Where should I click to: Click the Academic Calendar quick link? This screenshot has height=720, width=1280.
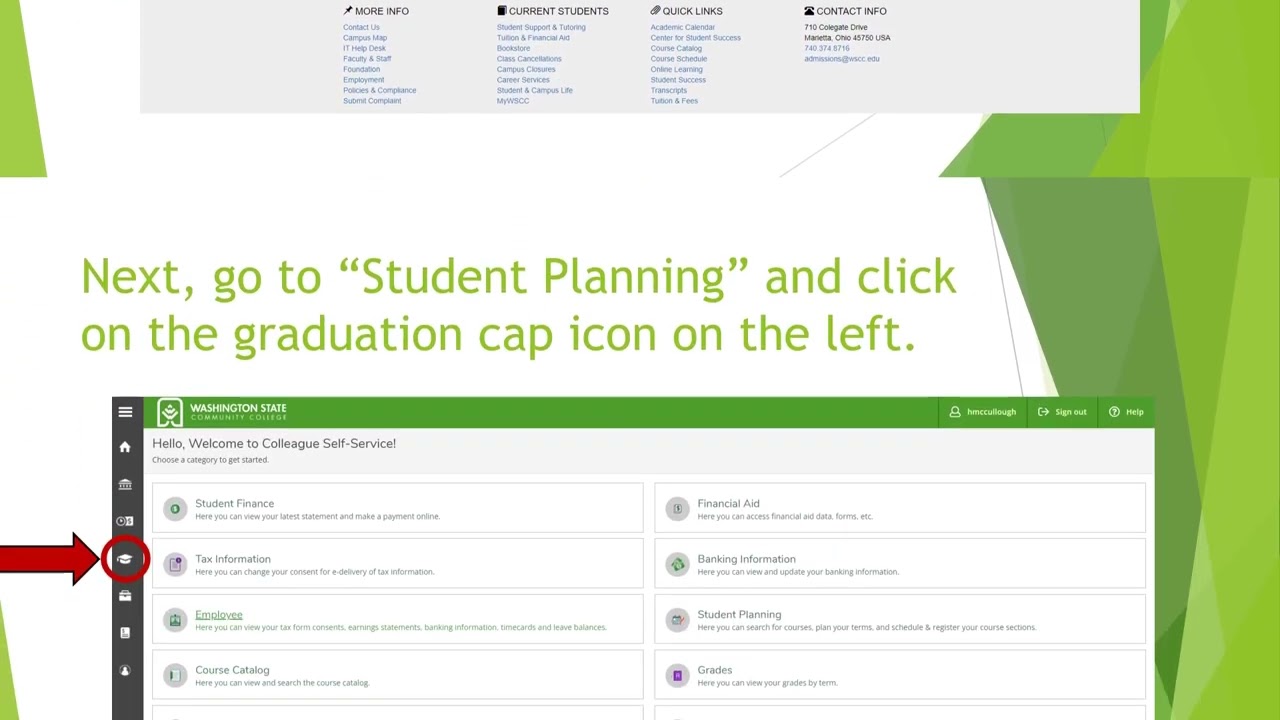coord(683,27)
